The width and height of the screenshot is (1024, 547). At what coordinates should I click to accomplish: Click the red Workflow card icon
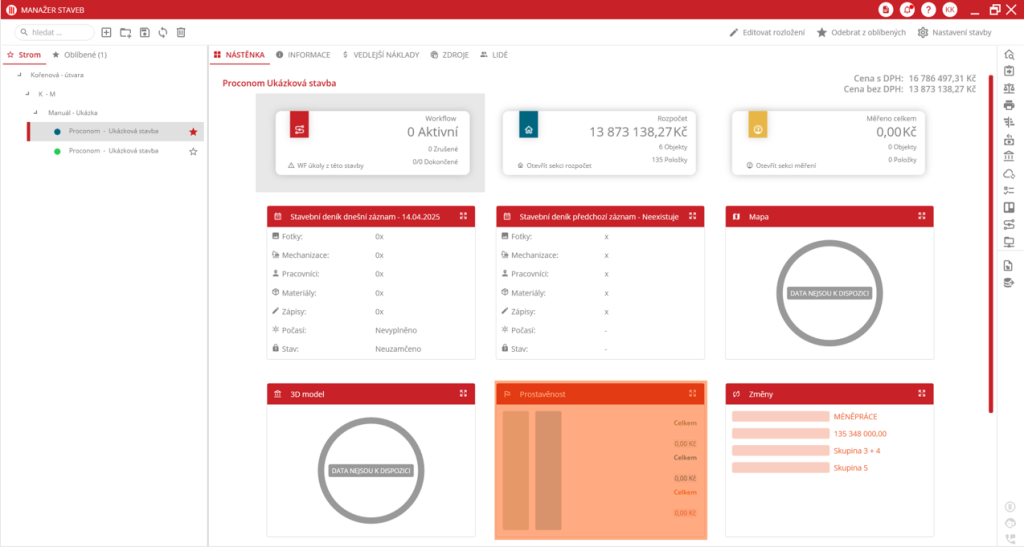301,124
